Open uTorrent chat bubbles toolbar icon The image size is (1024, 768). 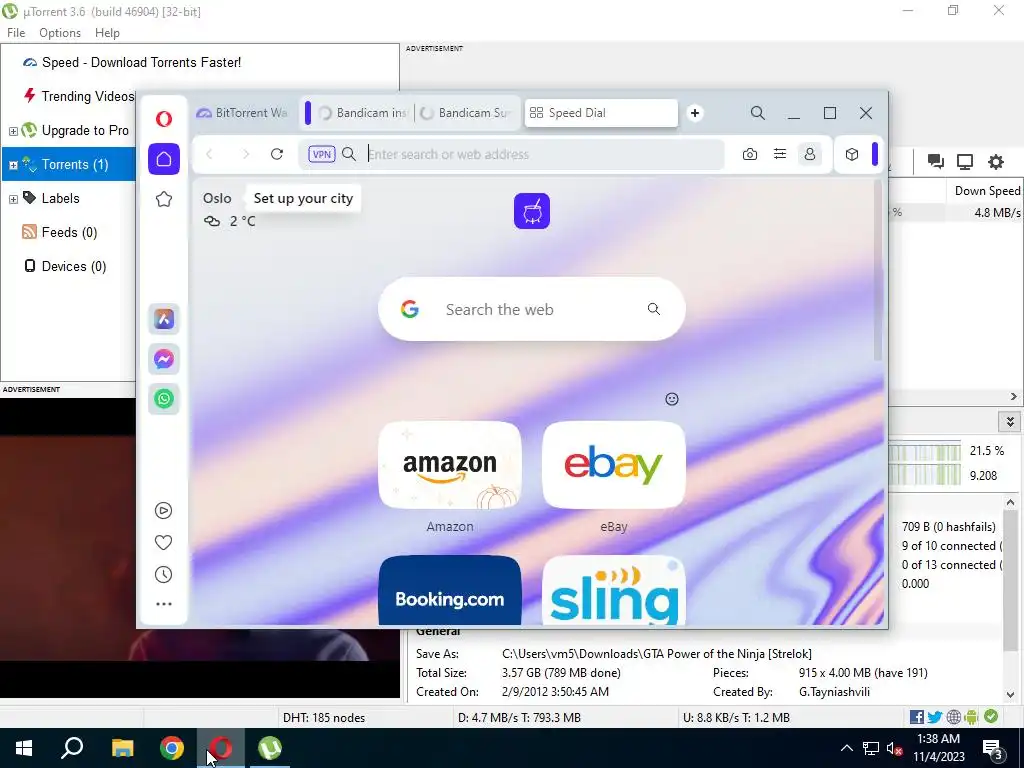[x=935, y=161]
